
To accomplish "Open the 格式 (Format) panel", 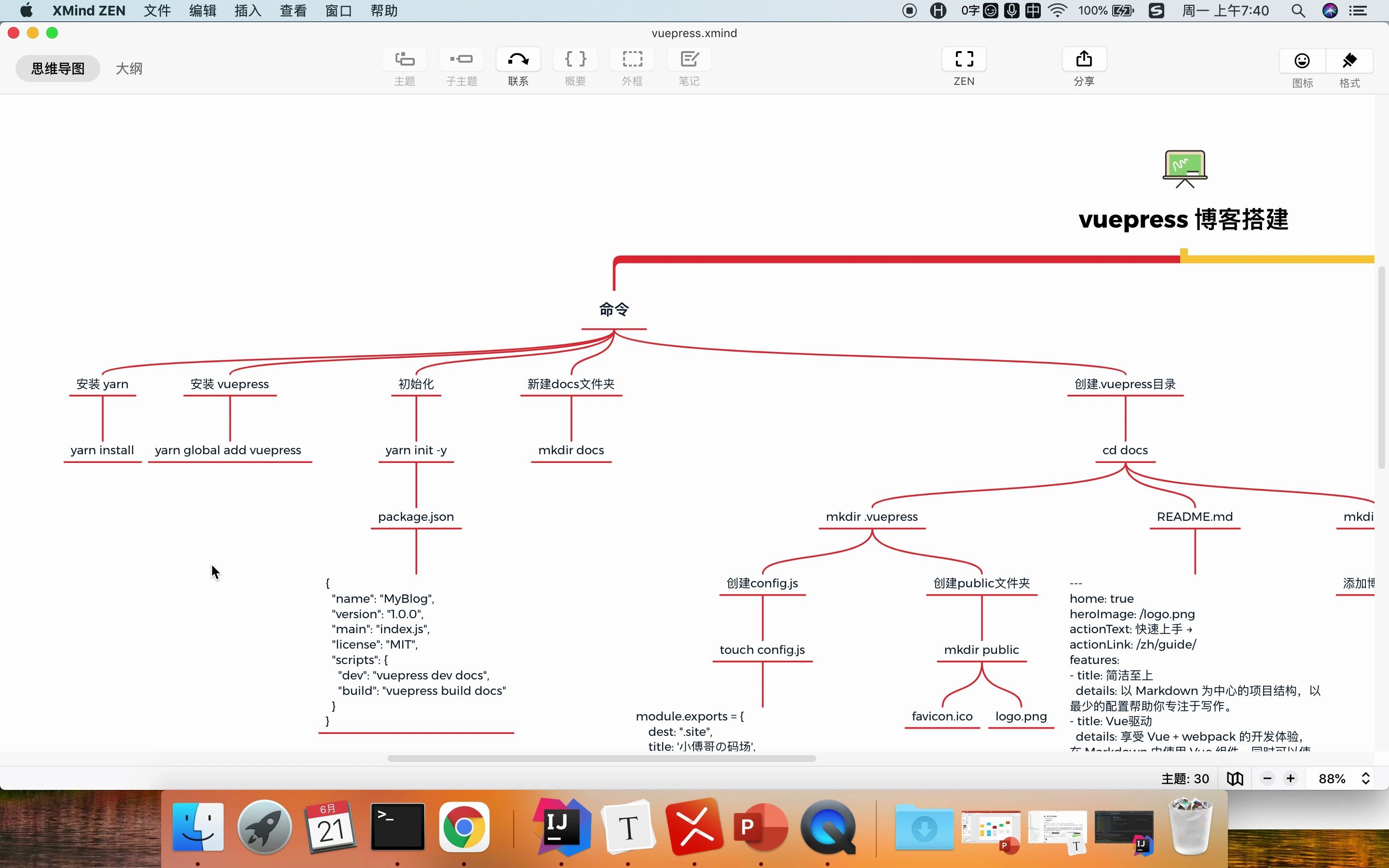I will 1349,61.
